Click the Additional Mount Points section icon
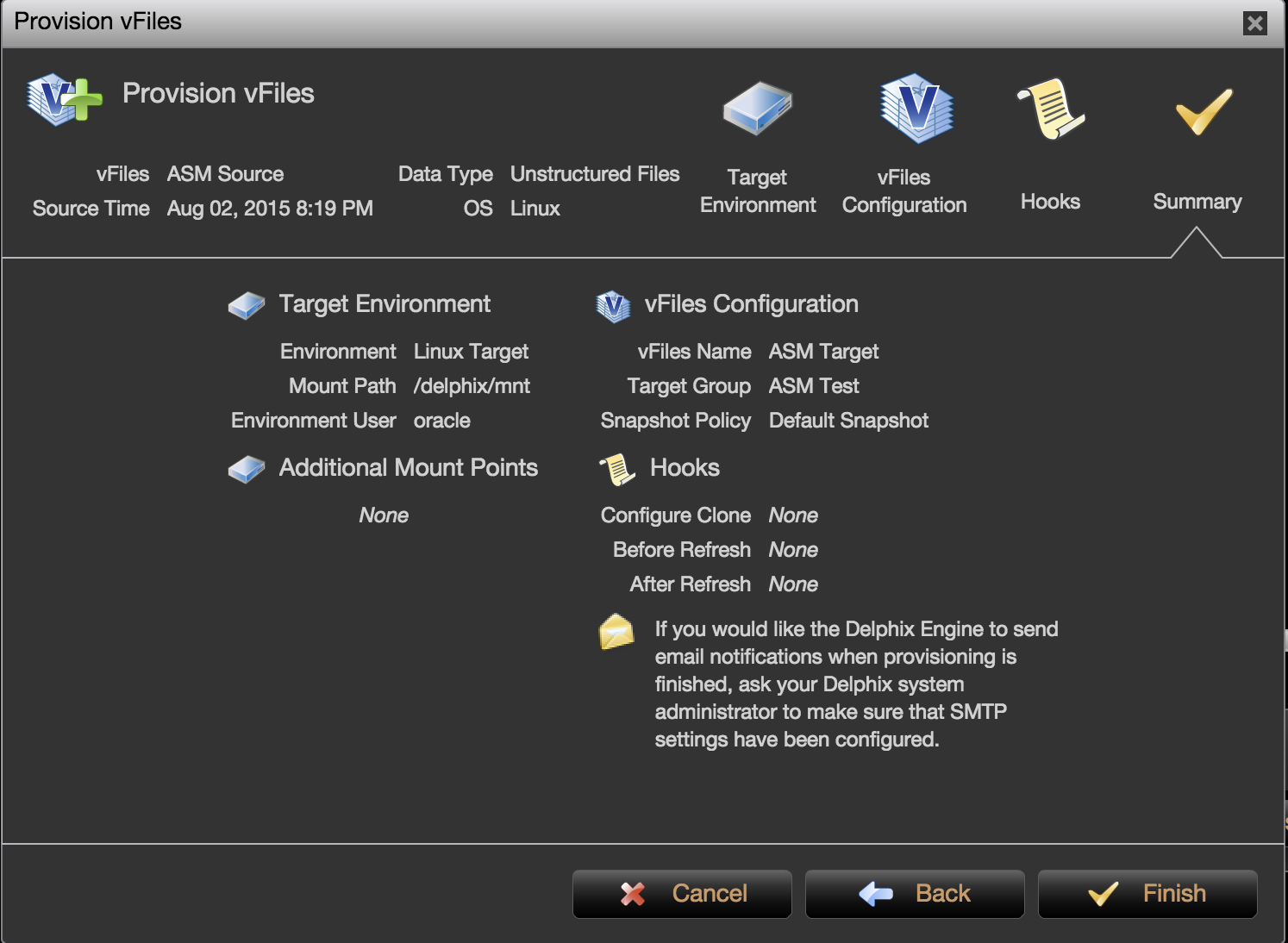The image size is (1288, 943). click(247, 469)
